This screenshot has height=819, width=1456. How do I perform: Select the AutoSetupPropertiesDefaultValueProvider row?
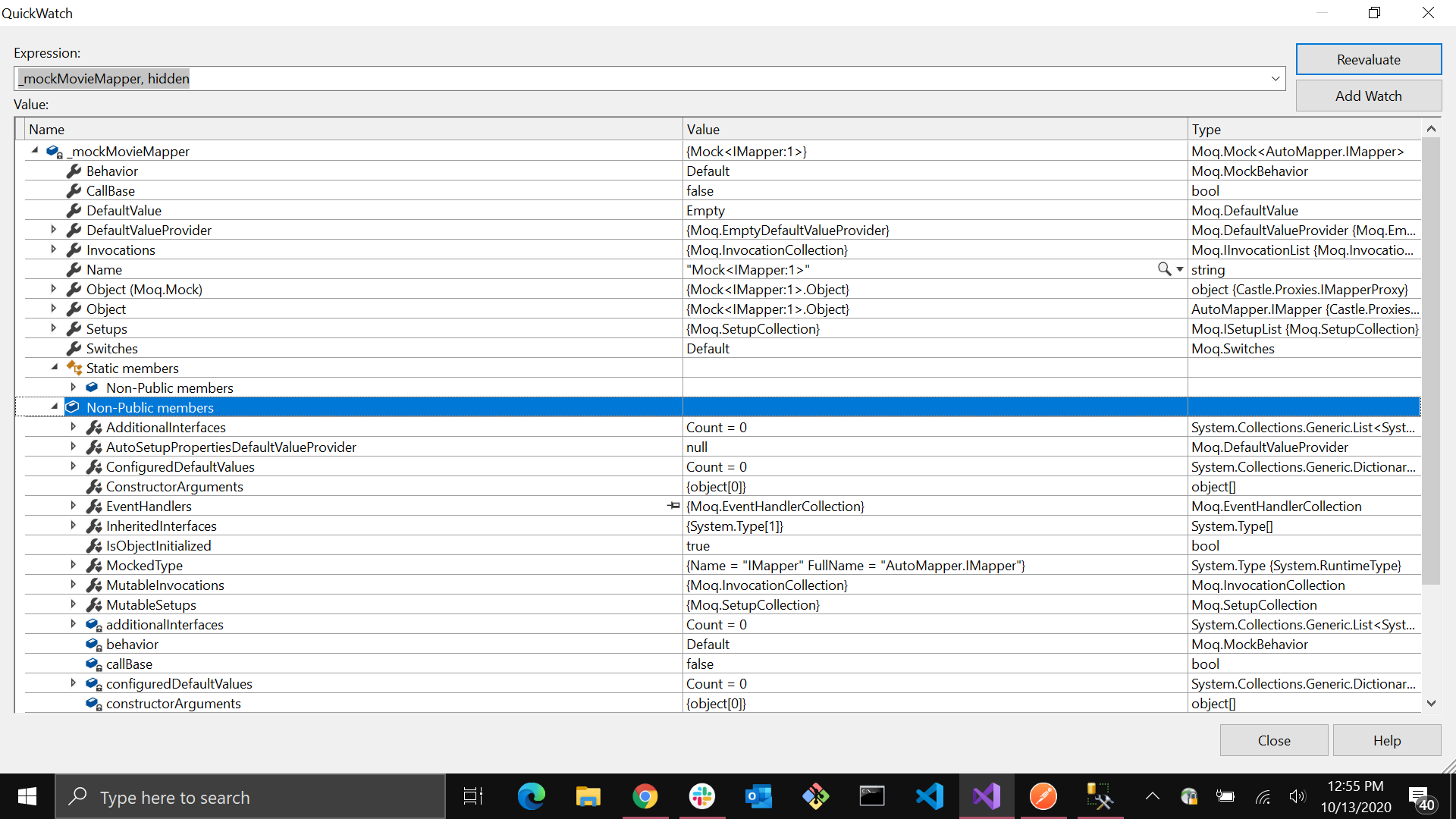(x=723, y=447)
